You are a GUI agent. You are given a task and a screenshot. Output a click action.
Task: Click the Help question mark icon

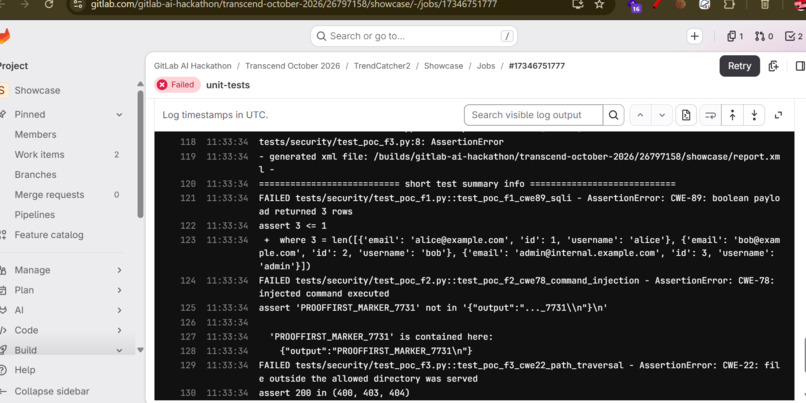[4, 370]
